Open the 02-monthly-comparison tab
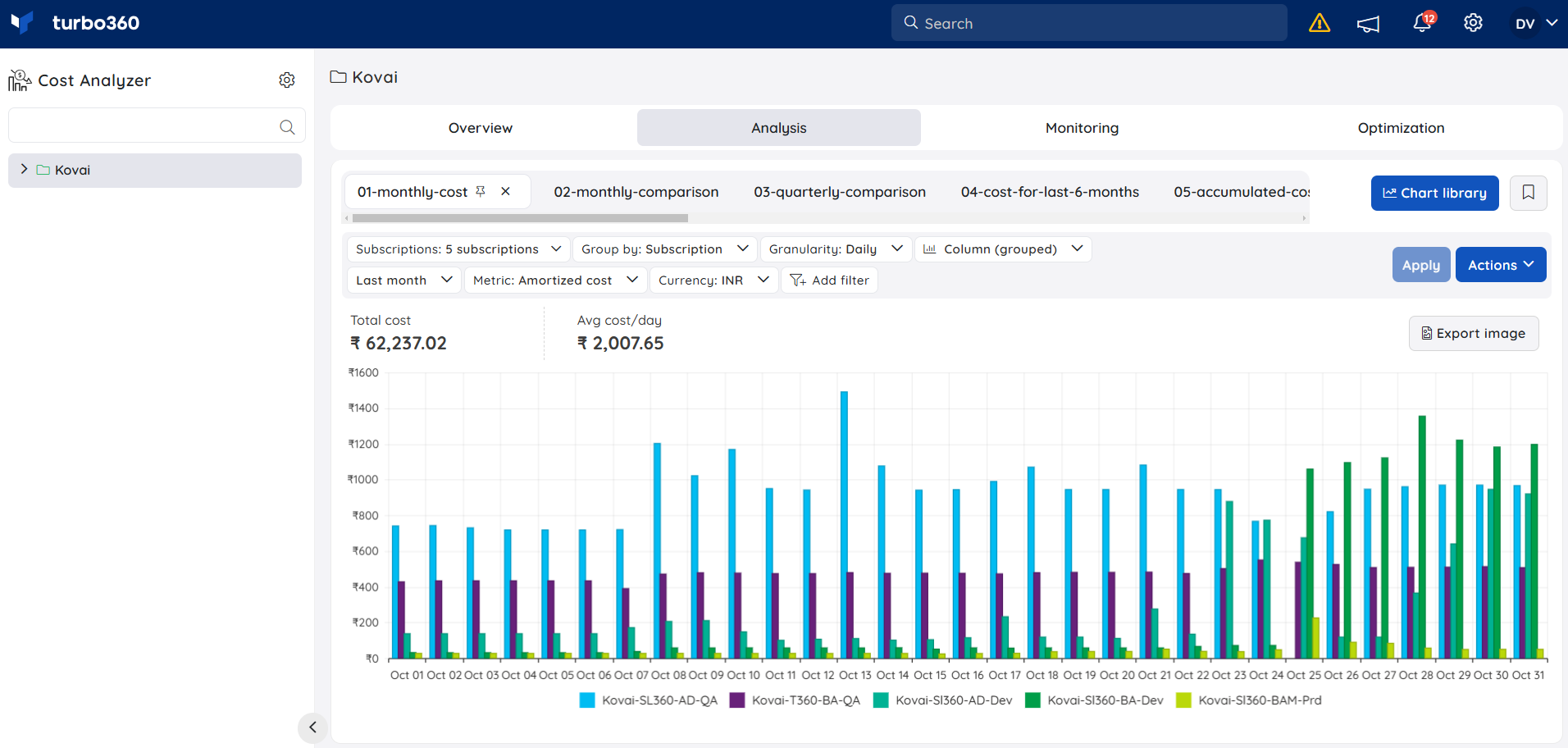 [636, 192]
